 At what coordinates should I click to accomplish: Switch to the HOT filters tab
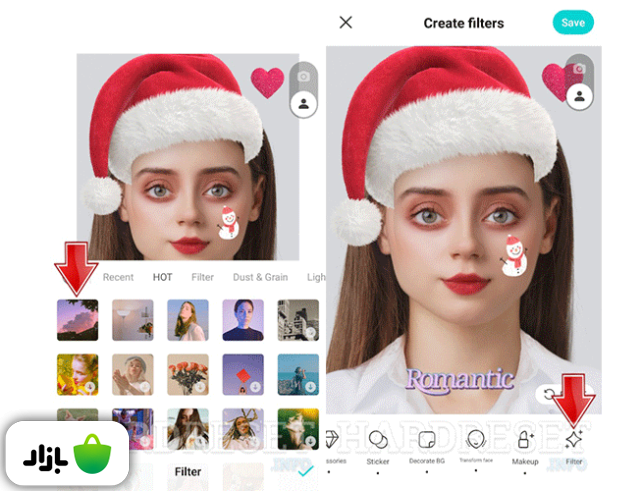click(x=162, y=277)
